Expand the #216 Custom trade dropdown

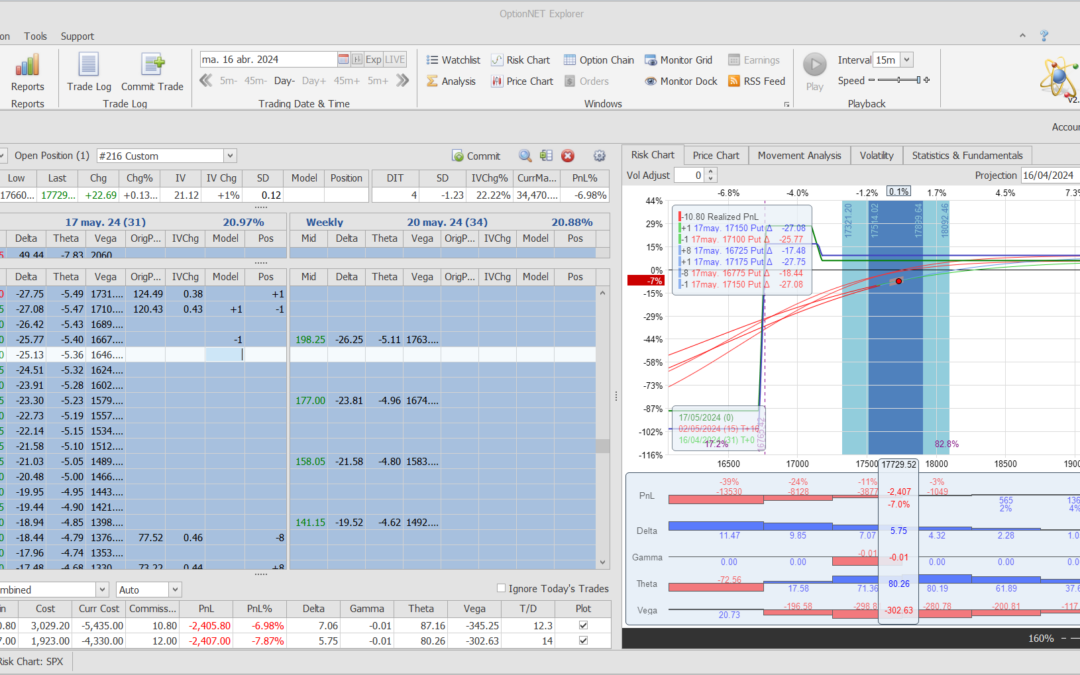230,156
